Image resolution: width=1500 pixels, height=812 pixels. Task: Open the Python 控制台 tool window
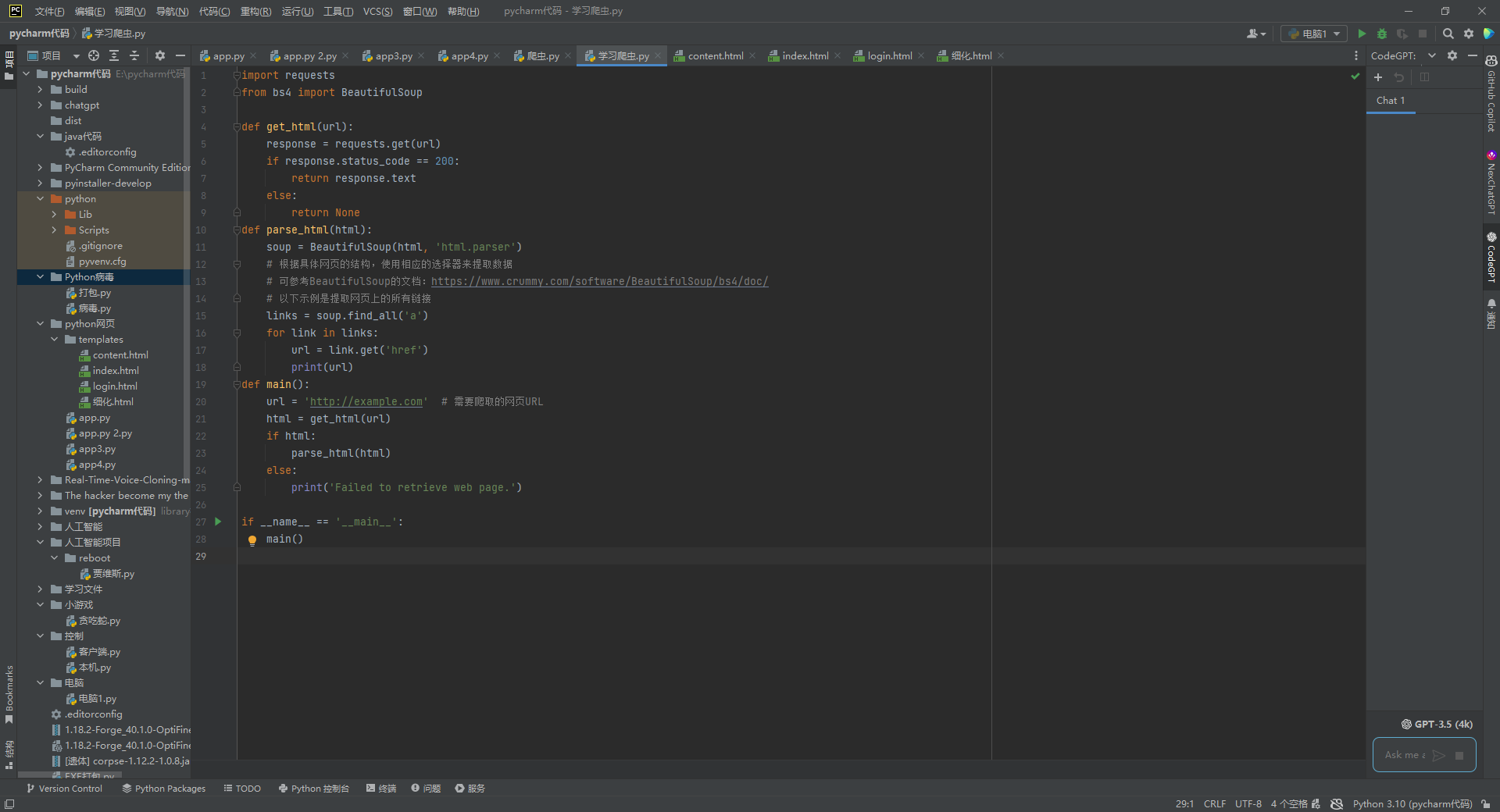[314, 789]
